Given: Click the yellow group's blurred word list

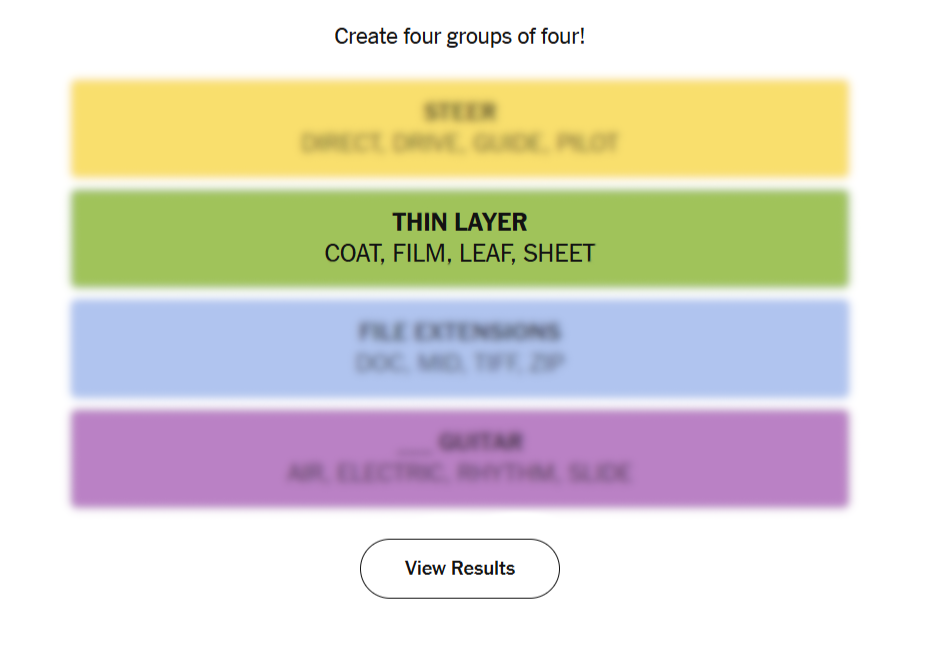Looking at the screenshot, I should (459, 144).
